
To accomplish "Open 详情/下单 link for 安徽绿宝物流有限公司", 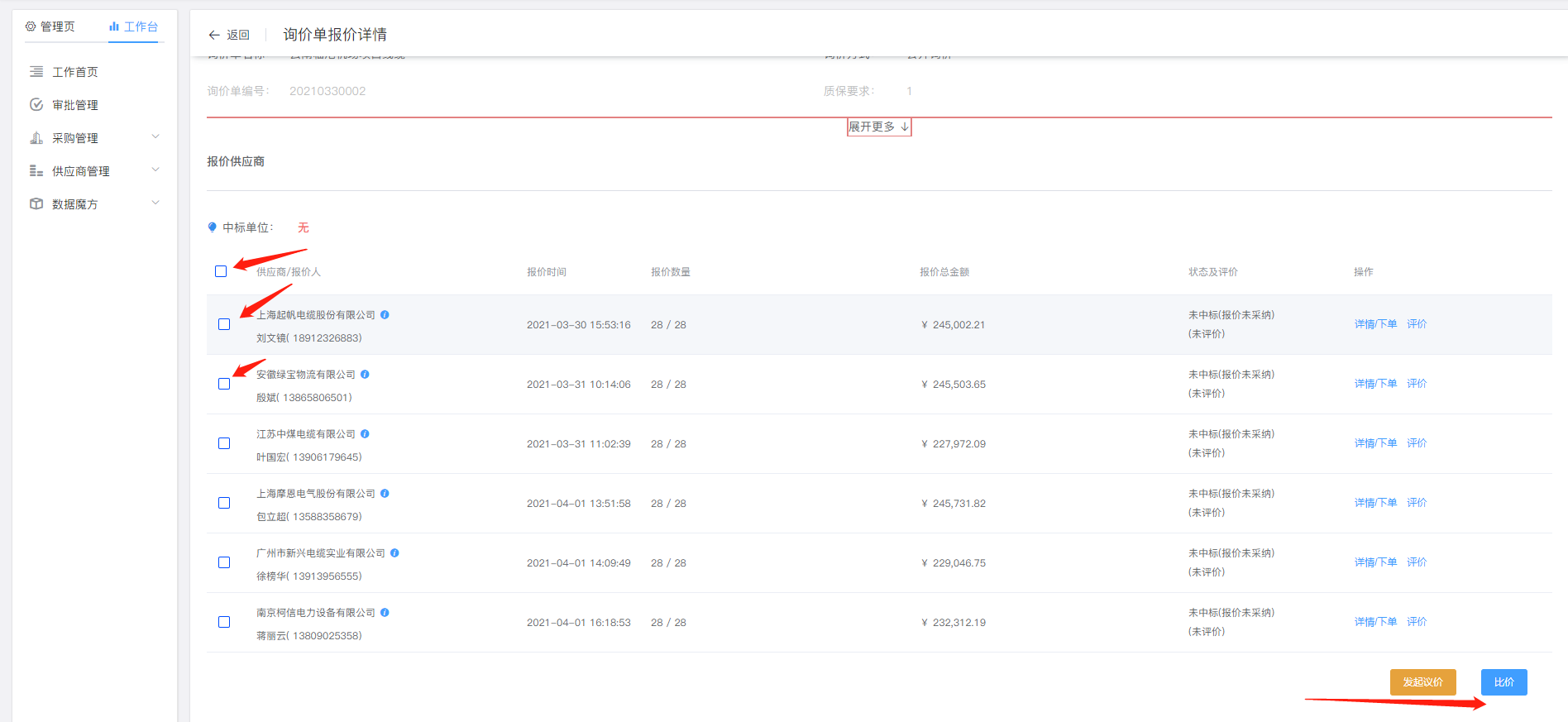I will pos(1375,384).
